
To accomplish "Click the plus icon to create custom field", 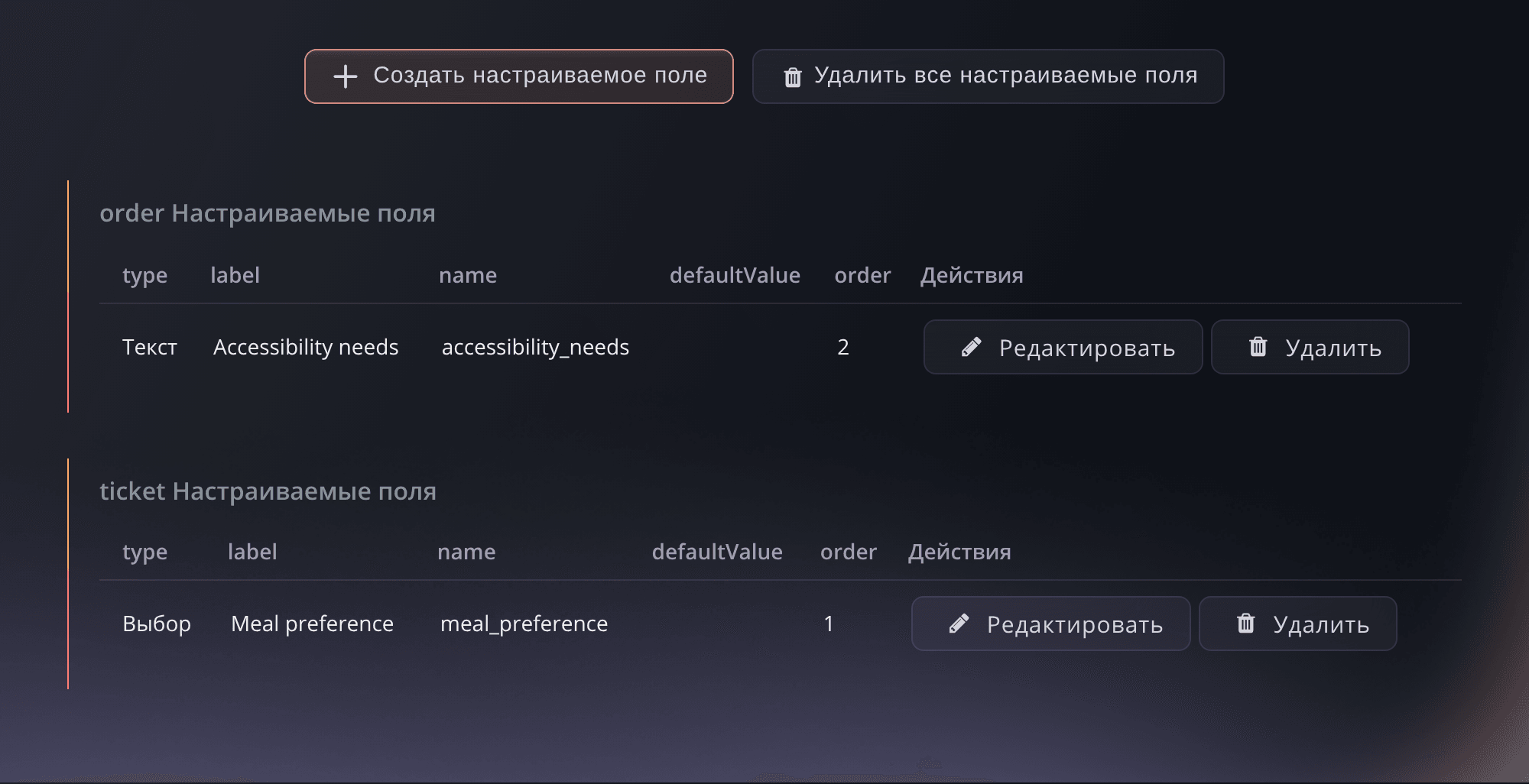I will pos(346,76).
